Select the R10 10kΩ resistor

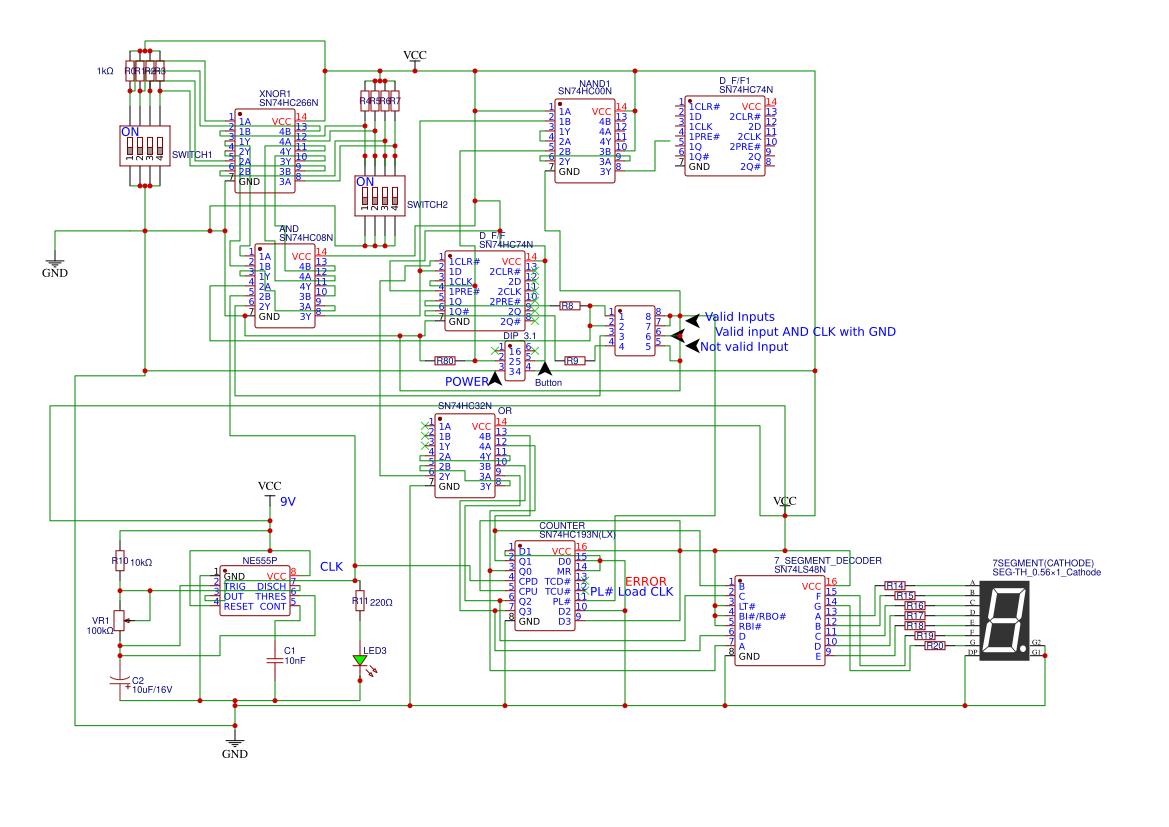[119, 562]
